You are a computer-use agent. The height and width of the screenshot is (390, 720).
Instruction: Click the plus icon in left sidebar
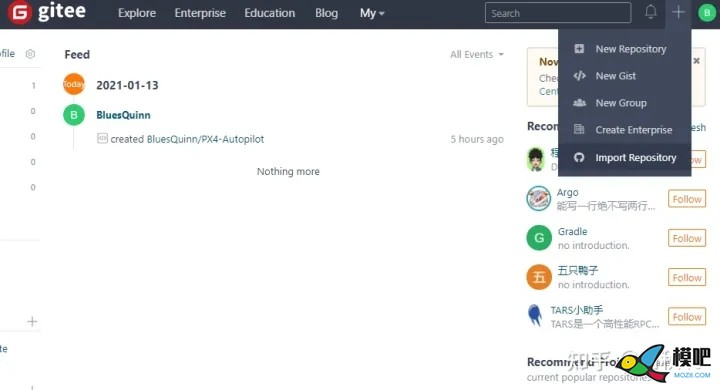click(x=32, y=321)
